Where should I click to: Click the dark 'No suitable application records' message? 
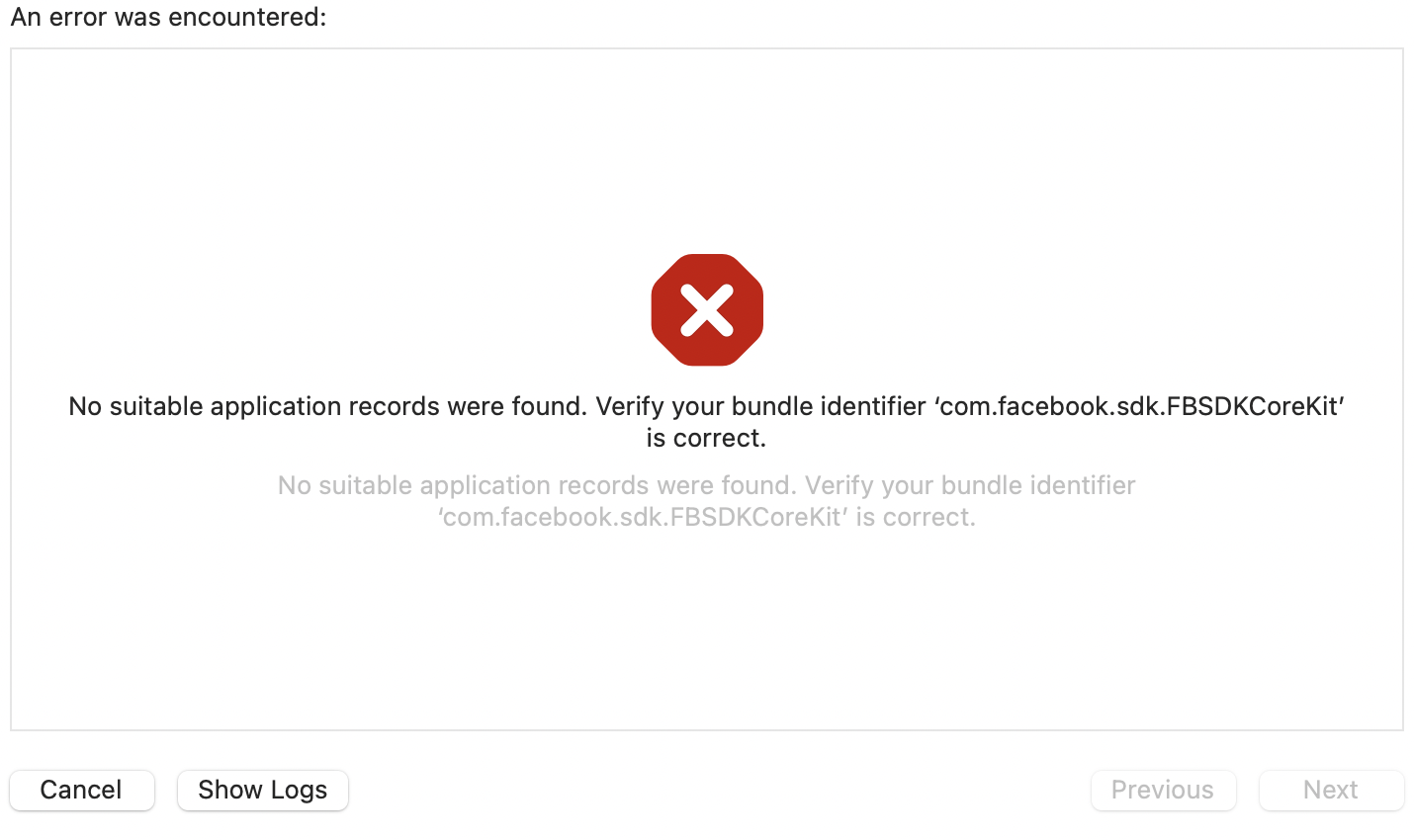707,422
